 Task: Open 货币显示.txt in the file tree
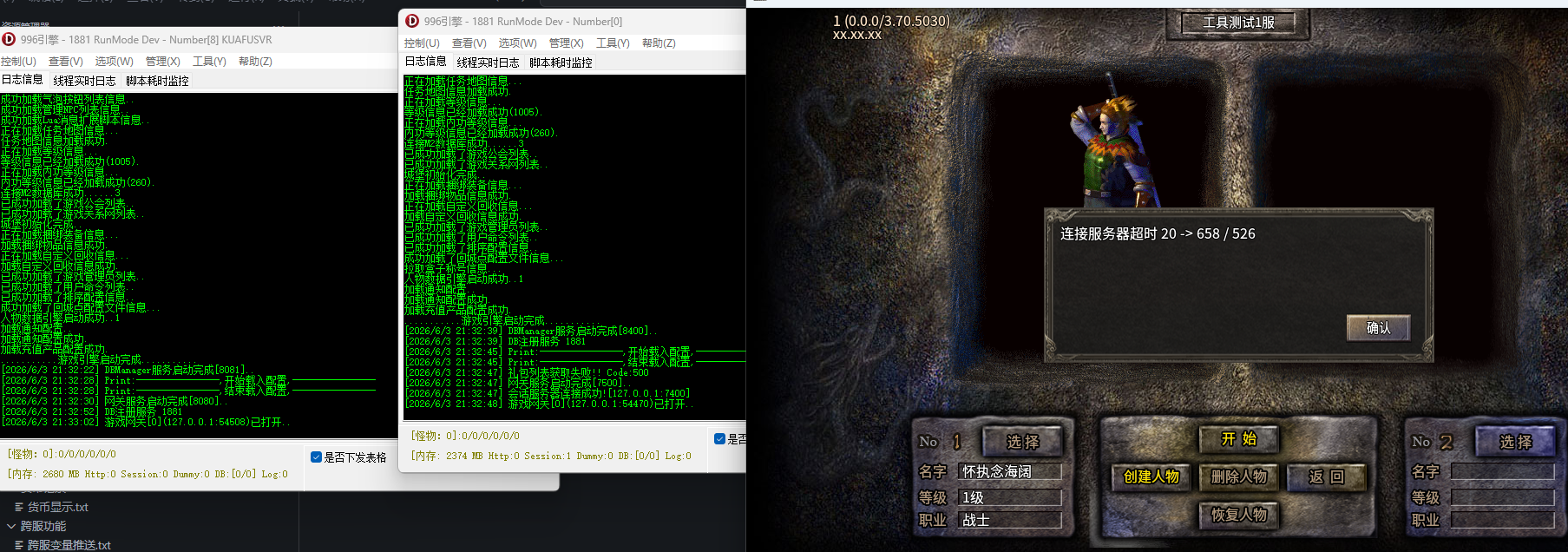pos(58,507)
